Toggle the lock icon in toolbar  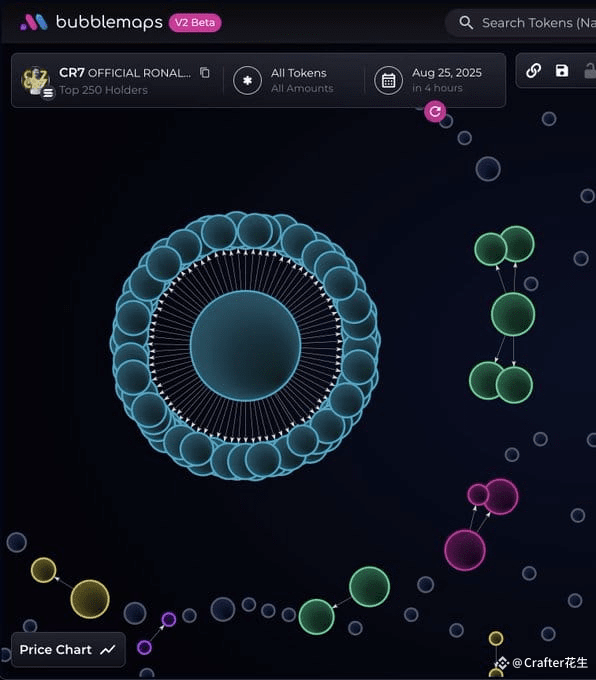[x=590, y=71]
